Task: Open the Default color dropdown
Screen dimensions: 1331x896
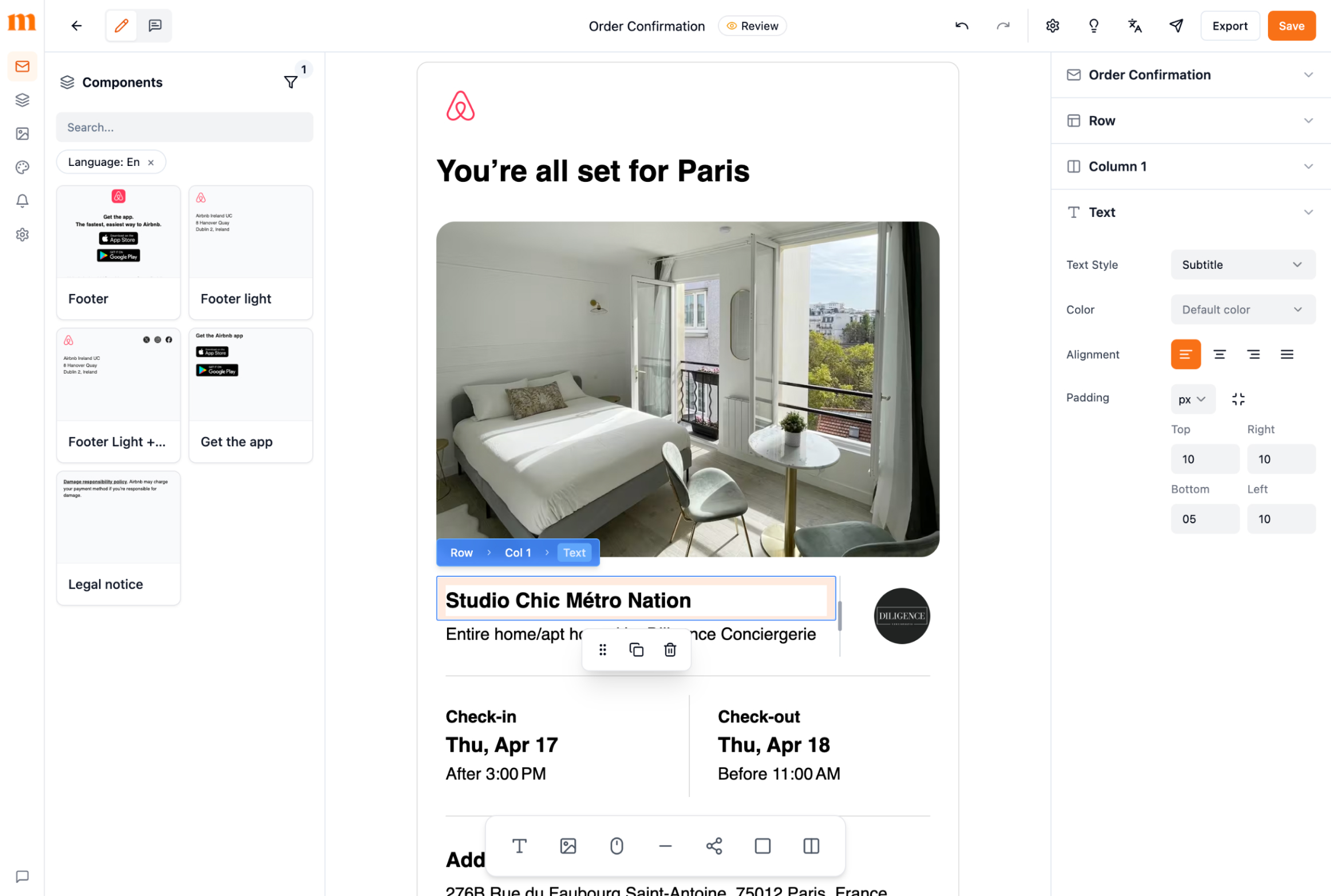Action: (1242, 310)
